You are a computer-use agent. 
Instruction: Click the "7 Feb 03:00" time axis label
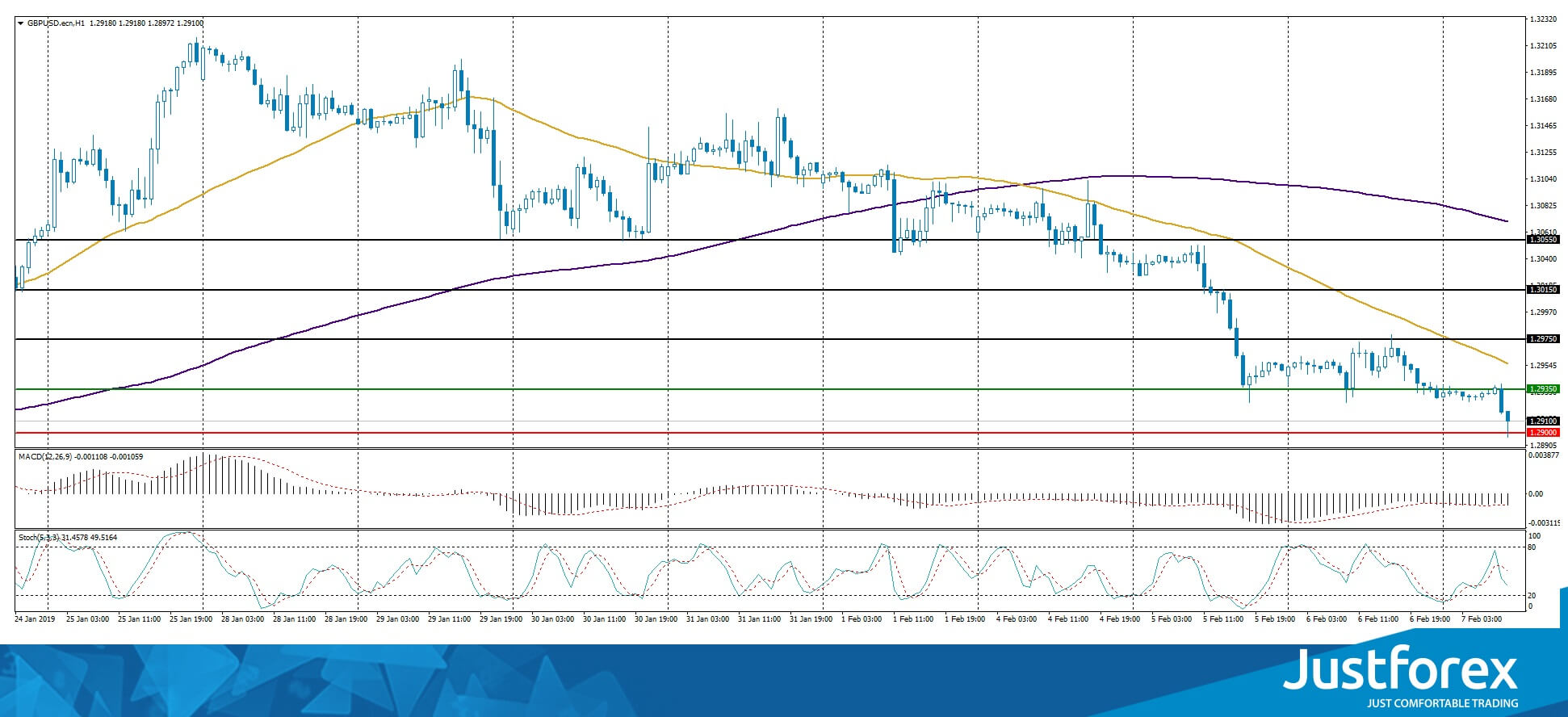(x=1481, y=619)
